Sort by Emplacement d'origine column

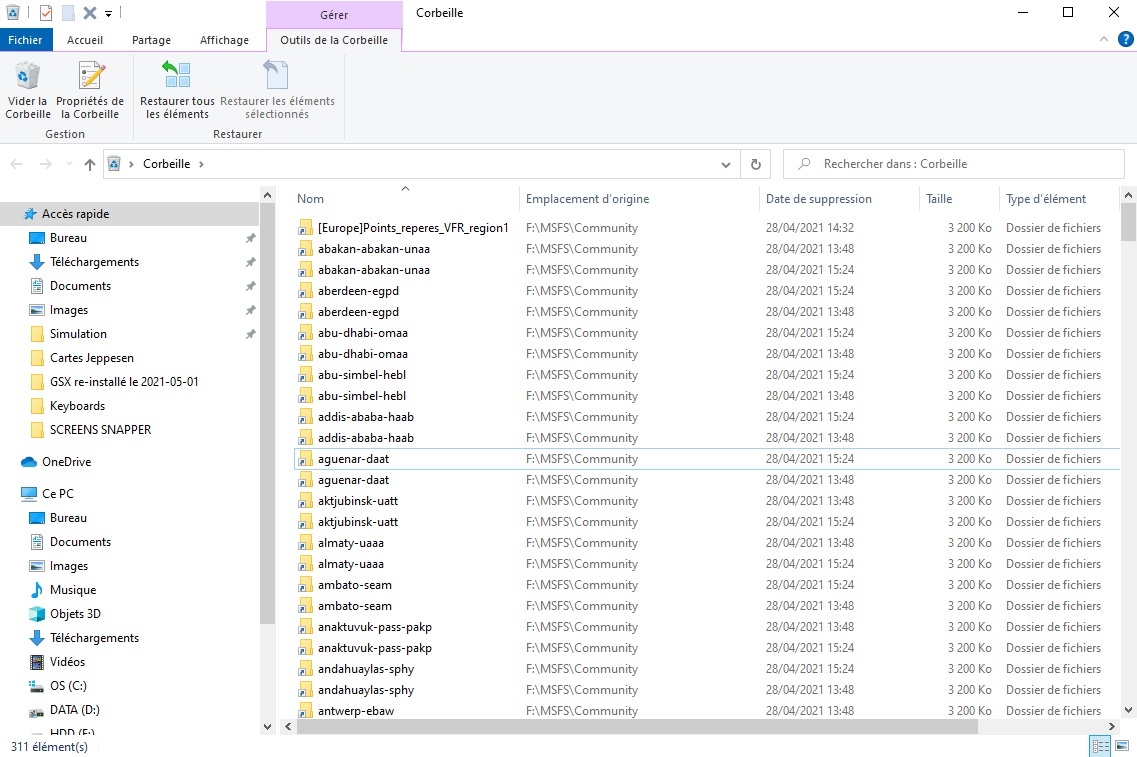639,199
